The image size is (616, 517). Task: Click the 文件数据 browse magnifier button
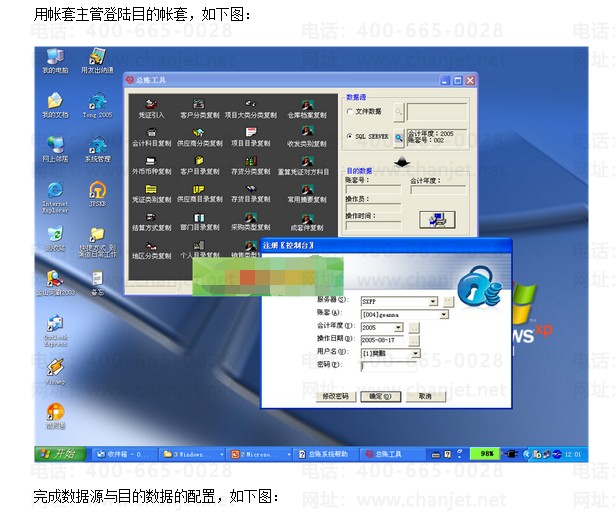click(399, 112)
